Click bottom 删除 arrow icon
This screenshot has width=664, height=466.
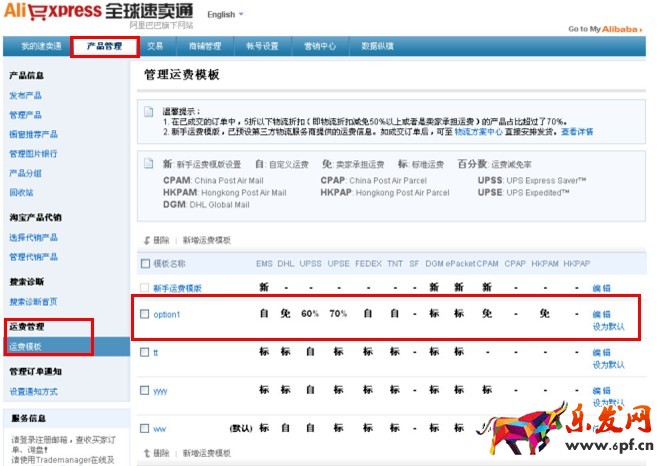[x=147, y=453]
